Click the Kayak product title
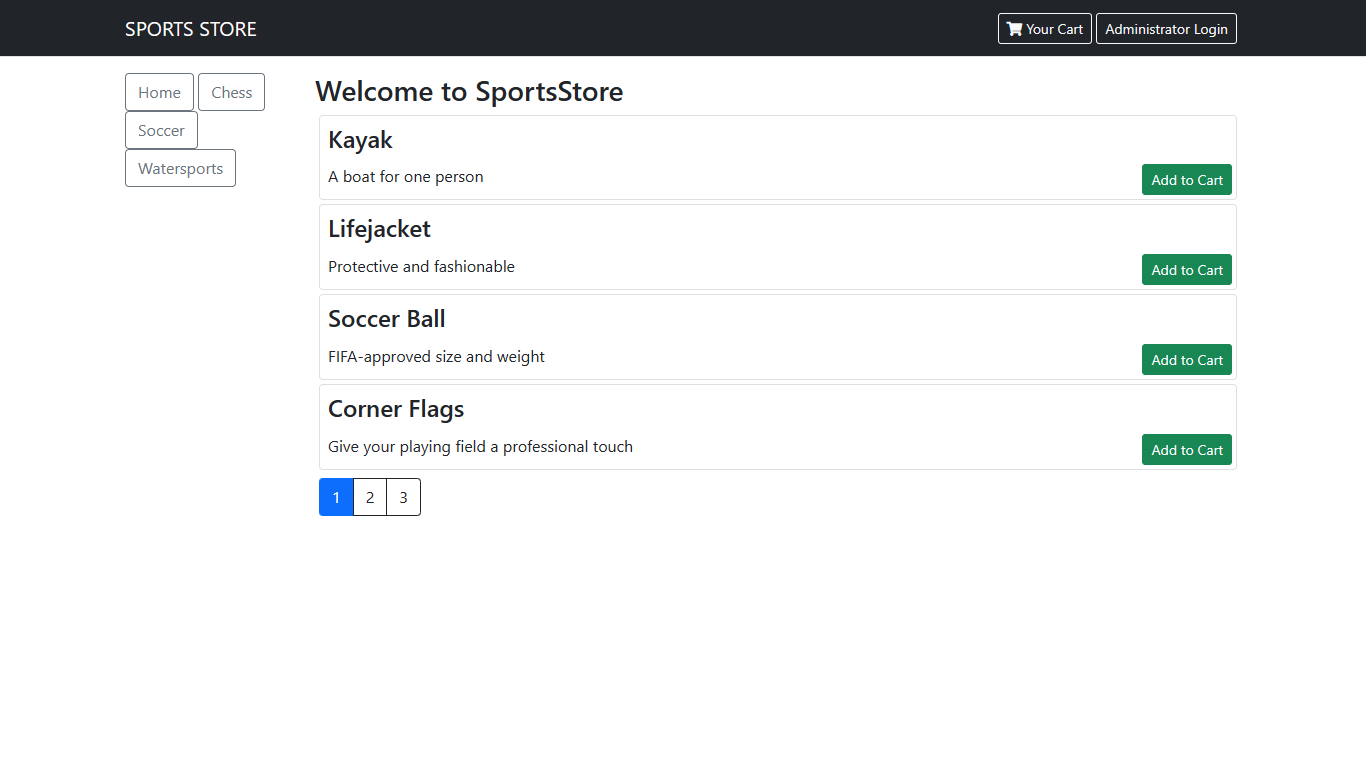This screenshot has width=1366, height=768. tap(360, 140)
